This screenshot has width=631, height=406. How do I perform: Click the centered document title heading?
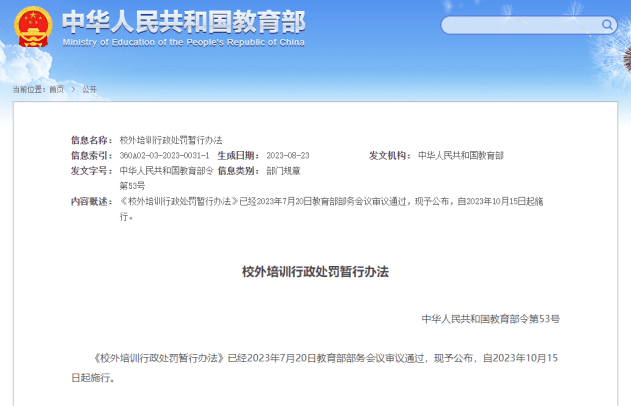pos(316,272)
